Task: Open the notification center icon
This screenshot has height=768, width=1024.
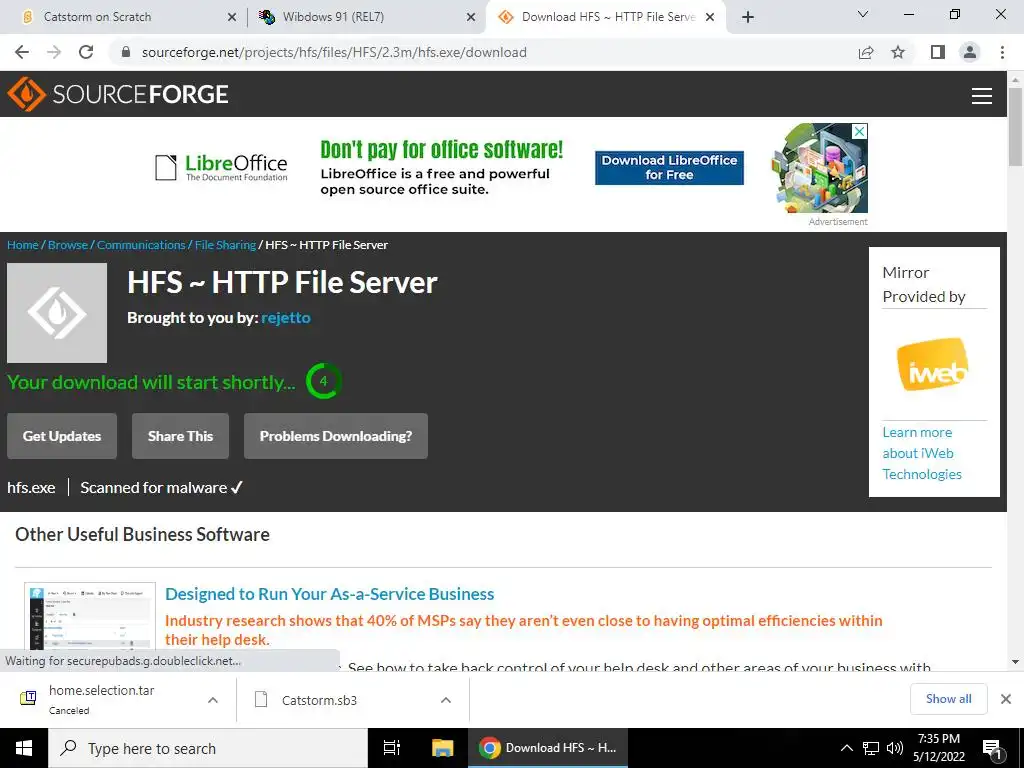Action: [993, 749]
